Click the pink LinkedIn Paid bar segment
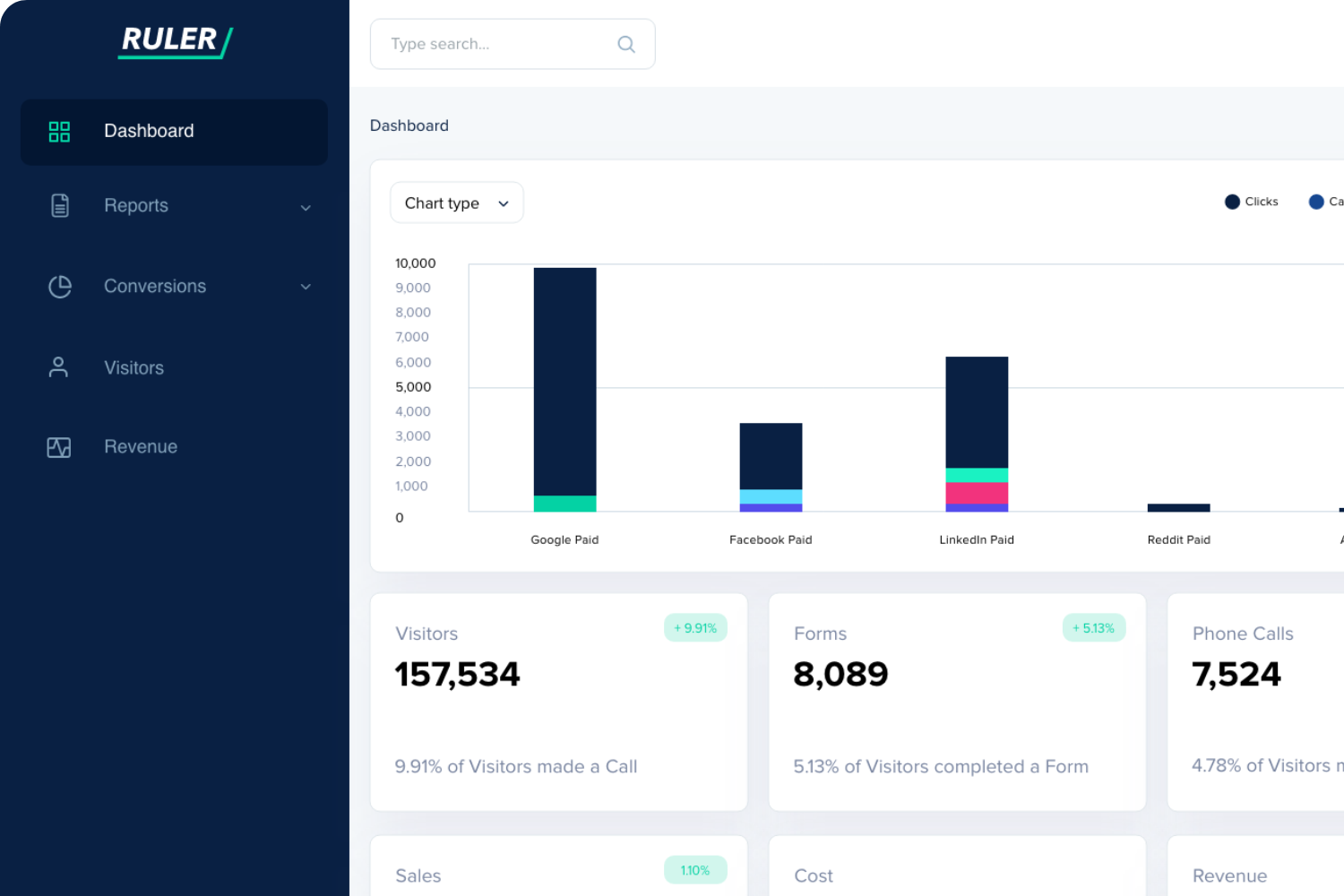Viewport: 1344px width, 896px height. click(x=977, y=493)
